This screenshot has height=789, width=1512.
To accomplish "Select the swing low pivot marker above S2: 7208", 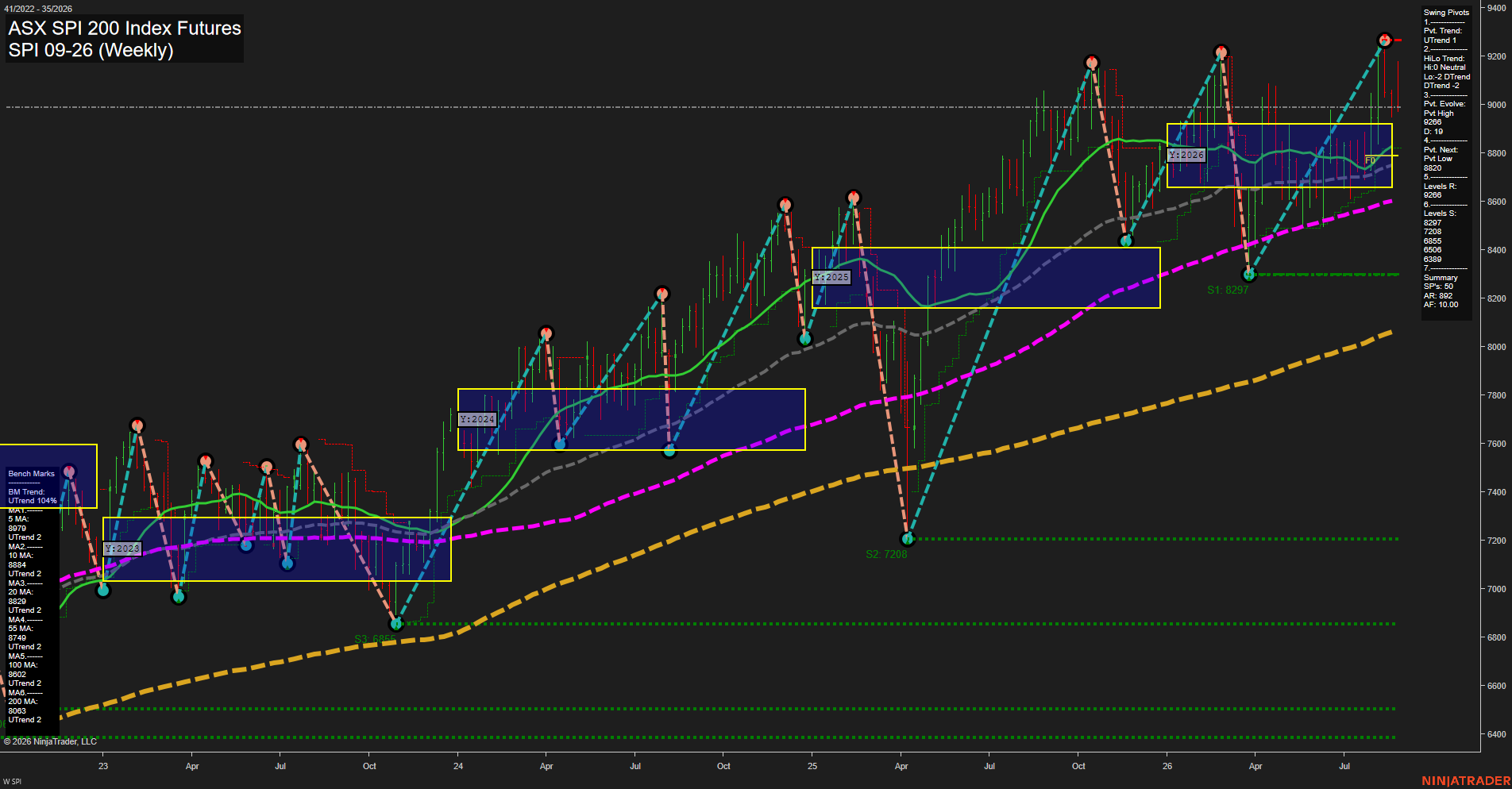I will (908, 539).
